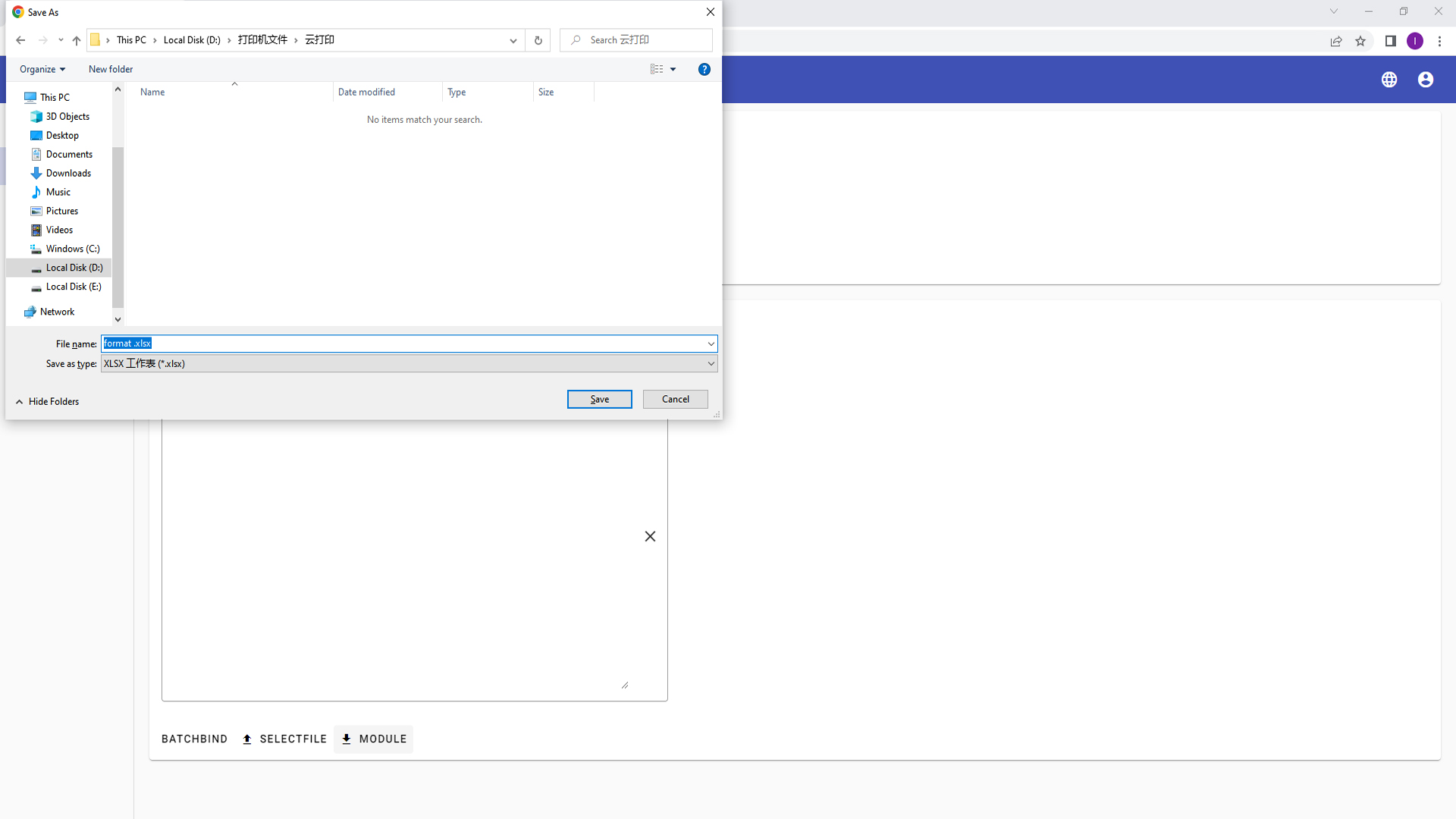Click the share page icon

1335,41
